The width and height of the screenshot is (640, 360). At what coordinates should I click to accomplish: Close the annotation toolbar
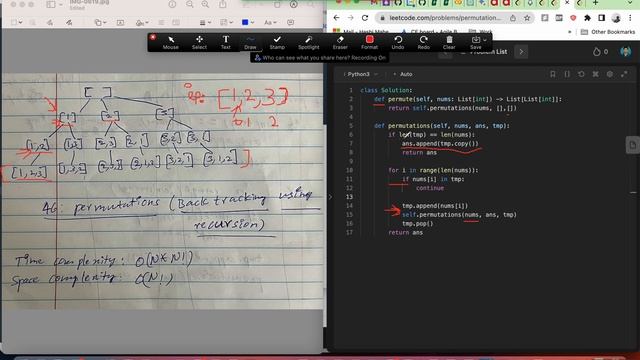[x=153, y=37]
